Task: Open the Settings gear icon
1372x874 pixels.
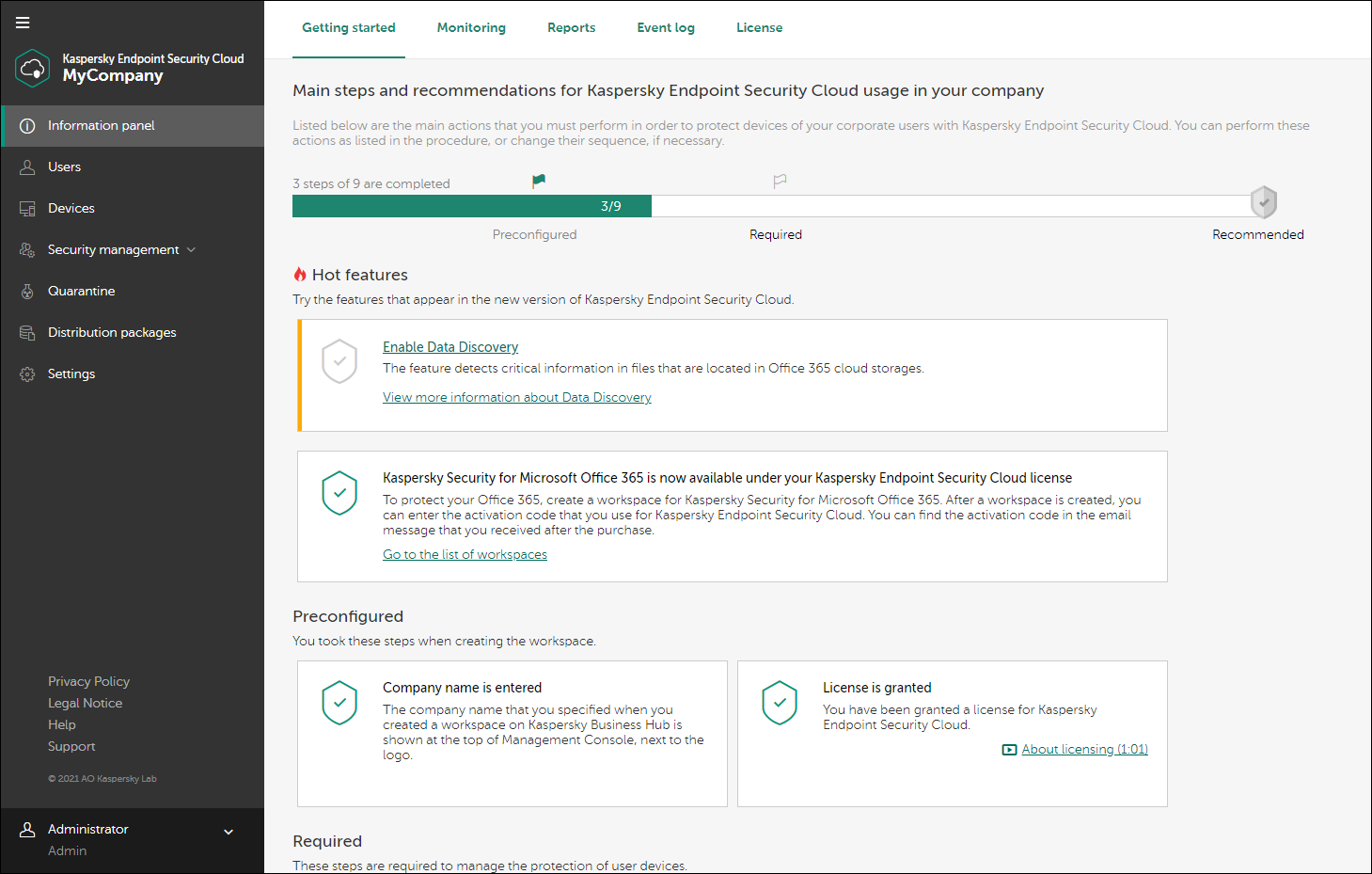Action: (x=26, y=373)
